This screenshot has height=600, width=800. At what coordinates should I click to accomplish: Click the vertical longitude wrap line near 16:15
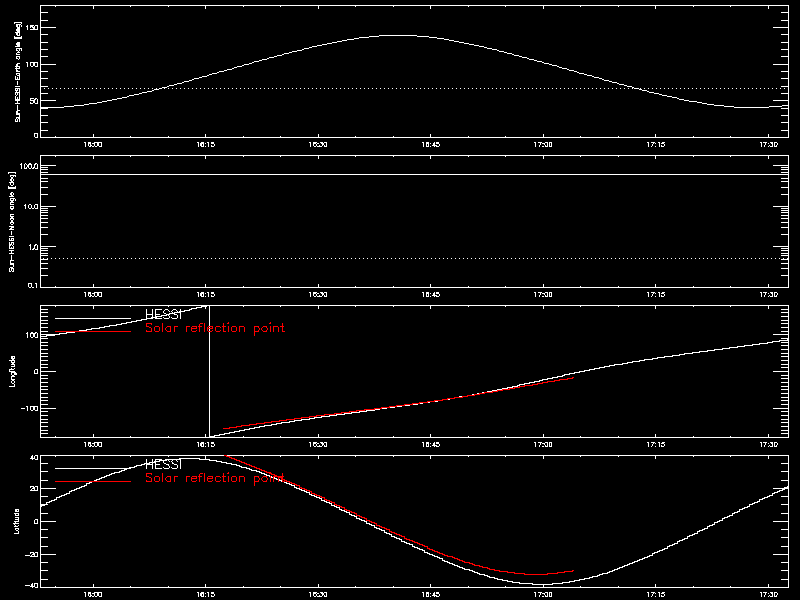209,371
